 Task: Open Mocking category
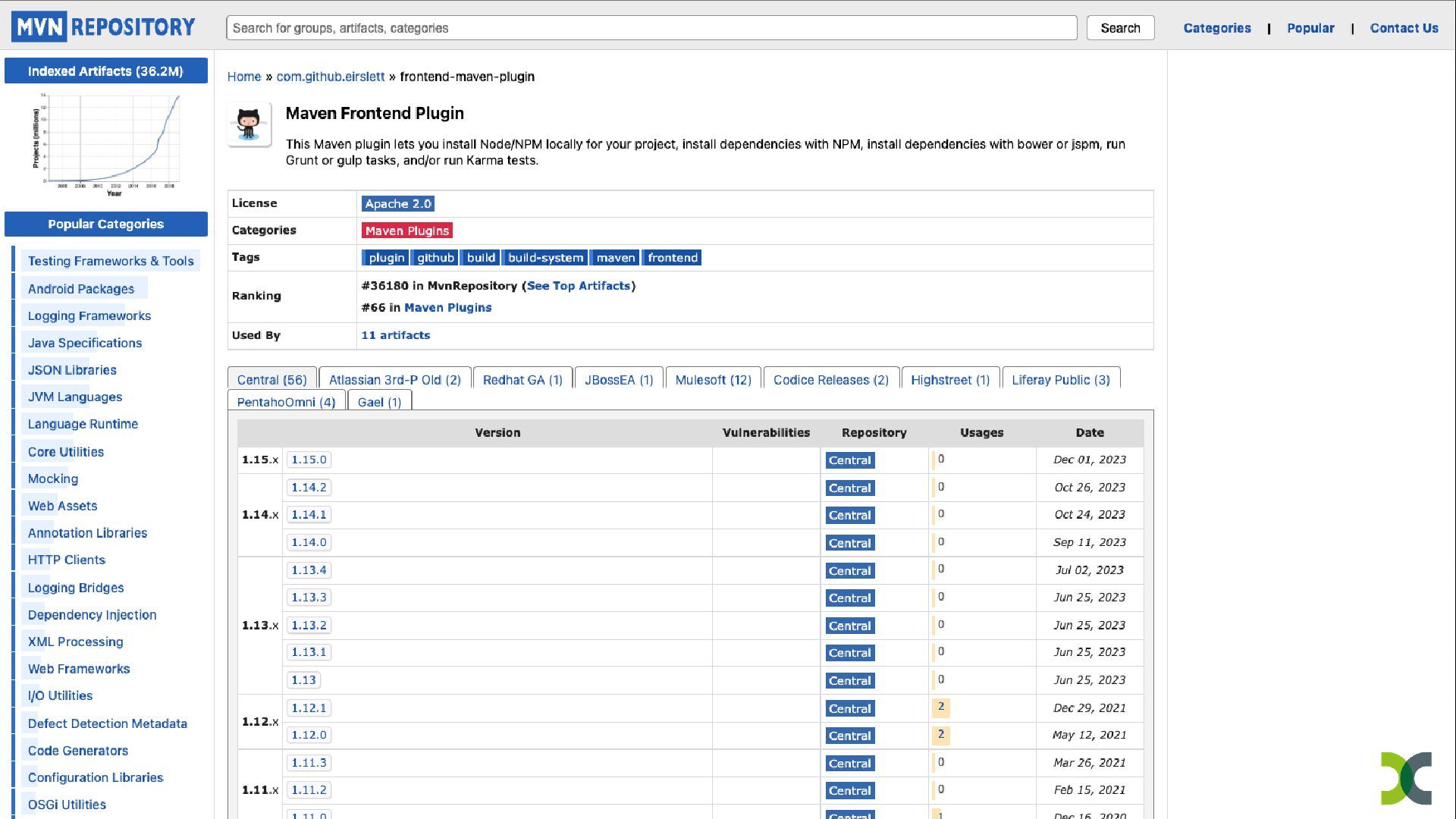pos(53,479)
